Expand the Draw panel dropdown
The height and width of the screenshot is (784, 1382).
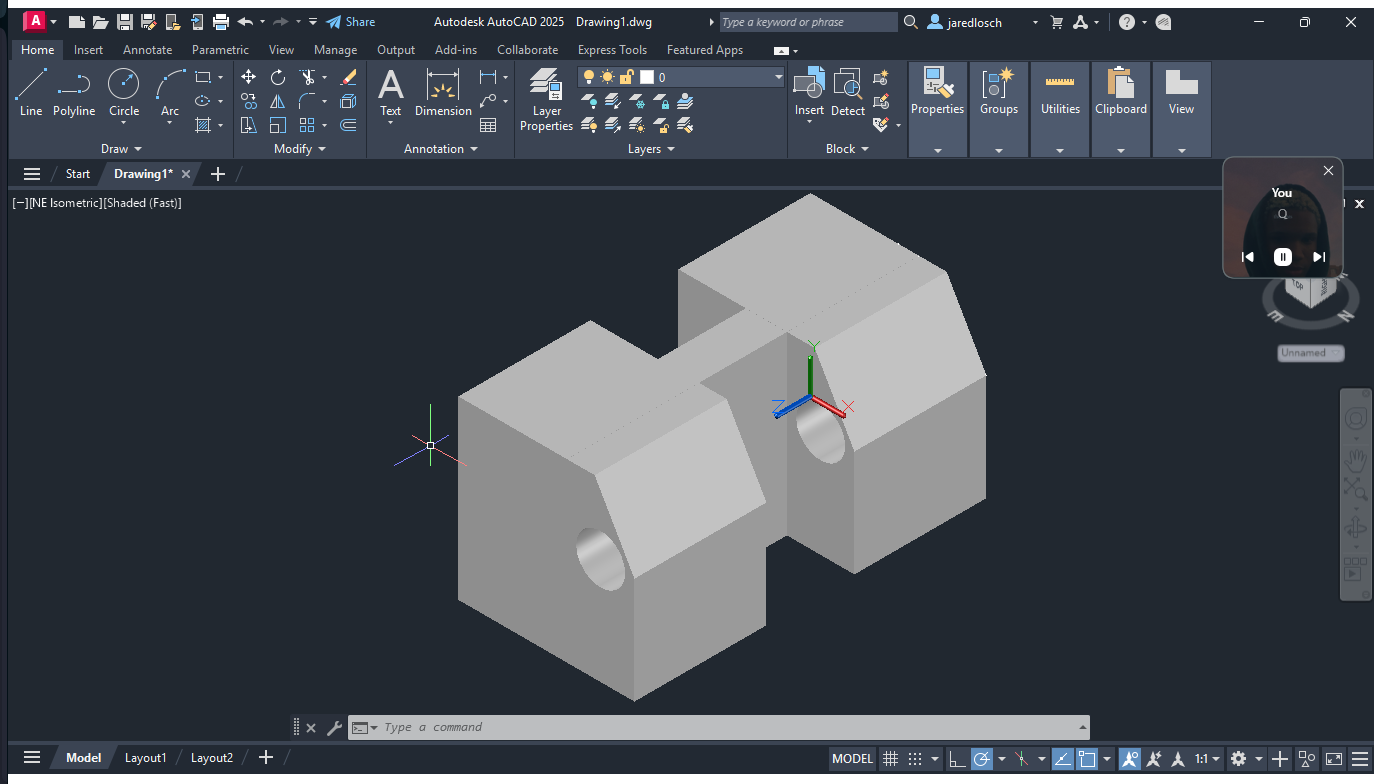tap(121, 149)
